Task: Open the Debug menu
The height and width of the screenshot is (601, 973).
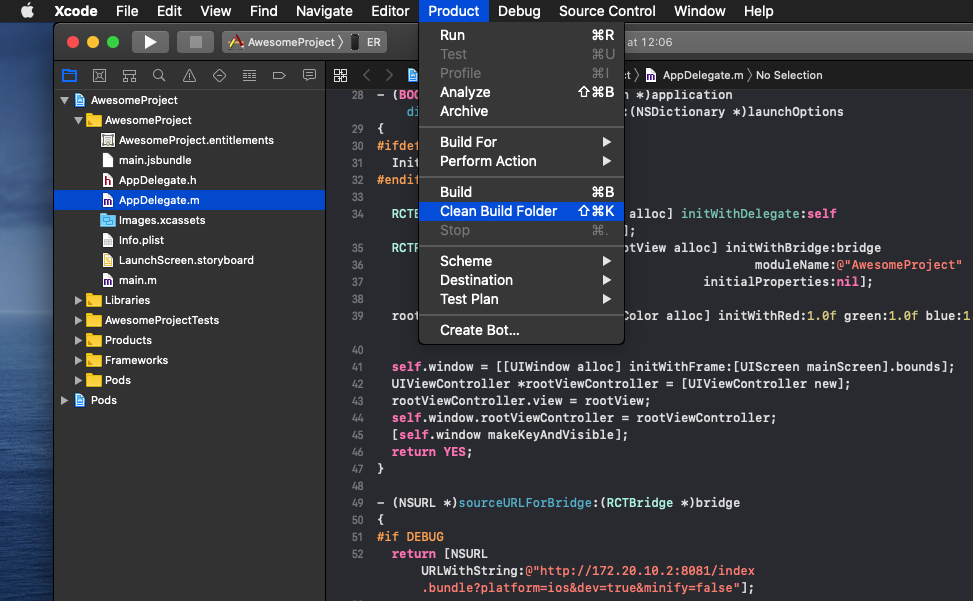Action: (519, 11)
